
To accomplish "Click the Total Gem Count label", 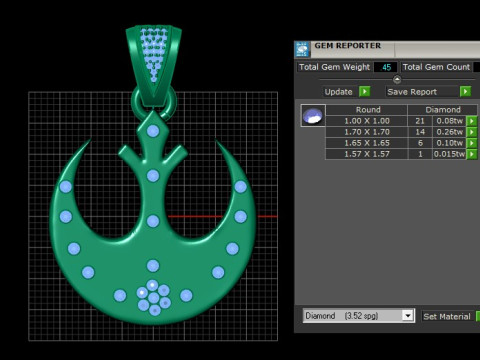I will click(436, 67).
